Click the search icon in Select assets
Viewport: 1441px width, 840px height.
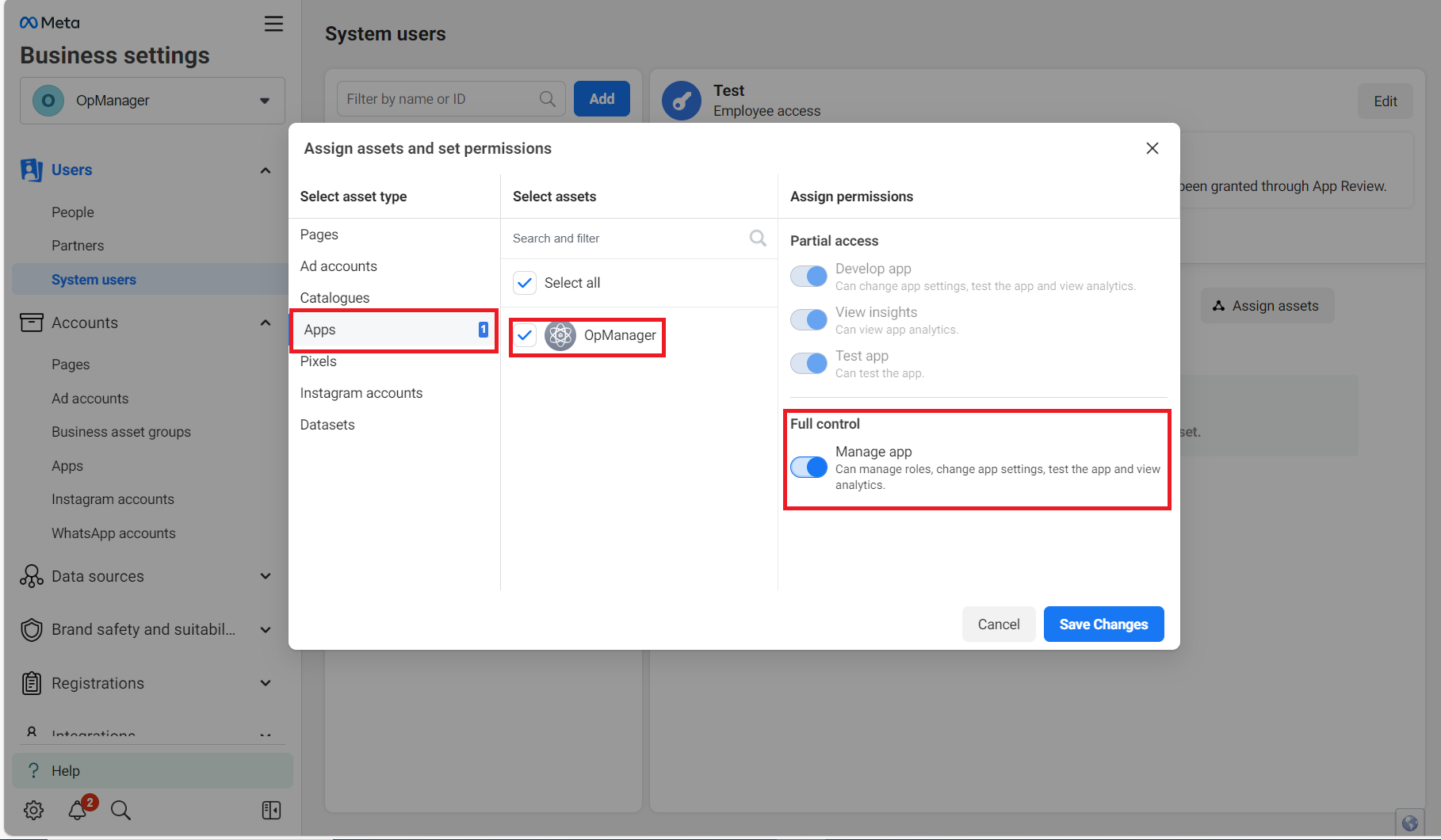click(x=758, y=239)
